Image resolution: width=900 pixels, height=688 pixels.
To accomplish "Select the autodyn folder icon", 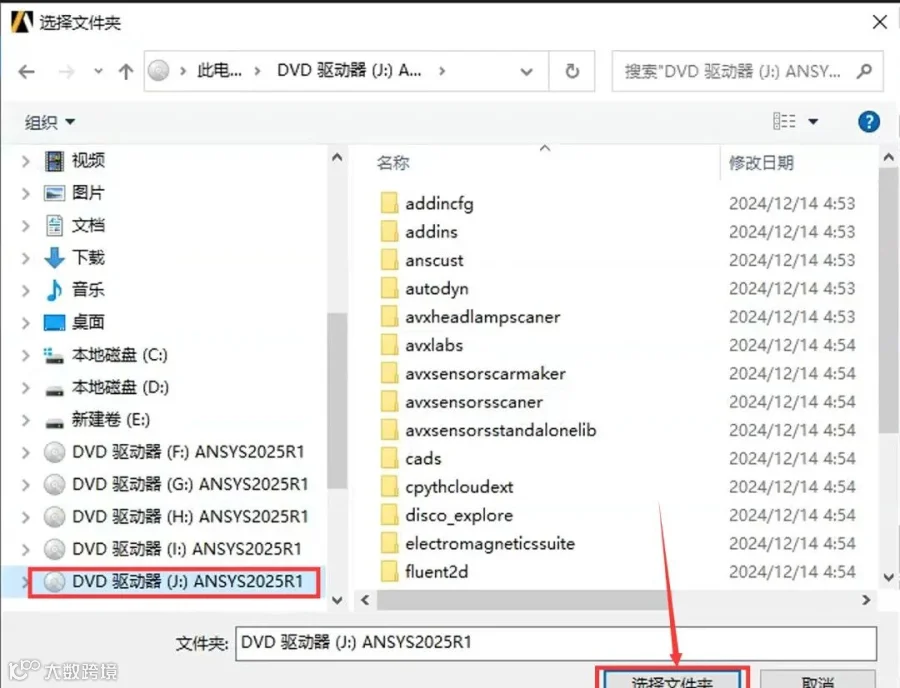I will pos(389,288).
